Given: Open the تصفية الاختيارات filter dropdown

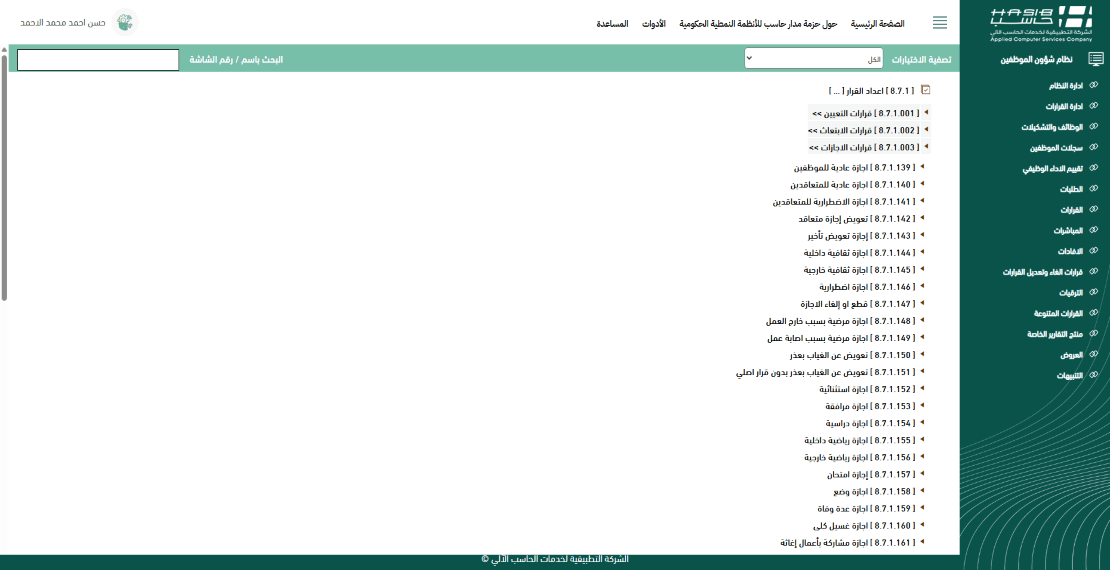Looking at the screenshot, I should 813,60.
